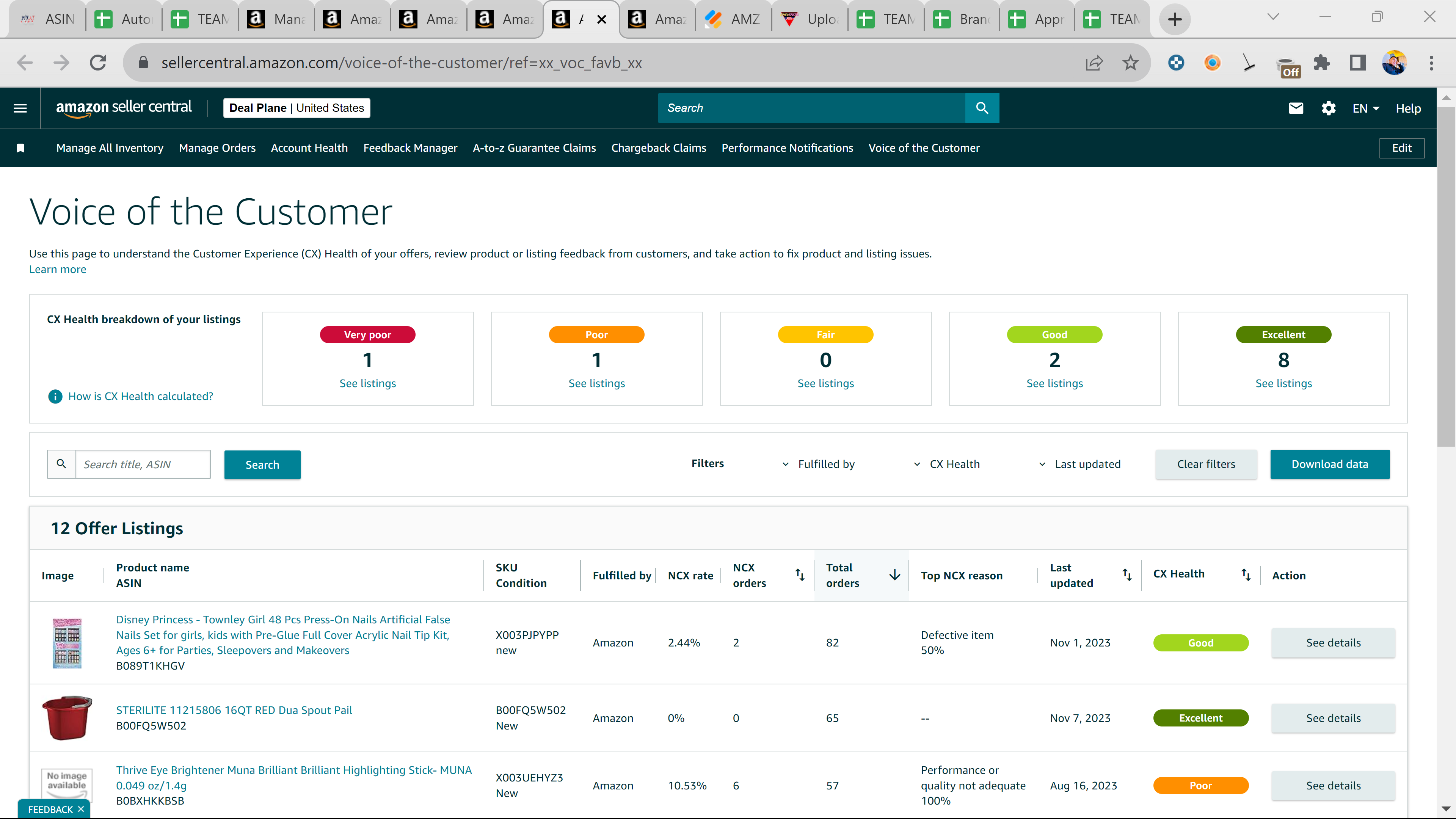1456x819 pixels.
Task: Click the red pail product thumbnail
Action: [x=67, y=718]
